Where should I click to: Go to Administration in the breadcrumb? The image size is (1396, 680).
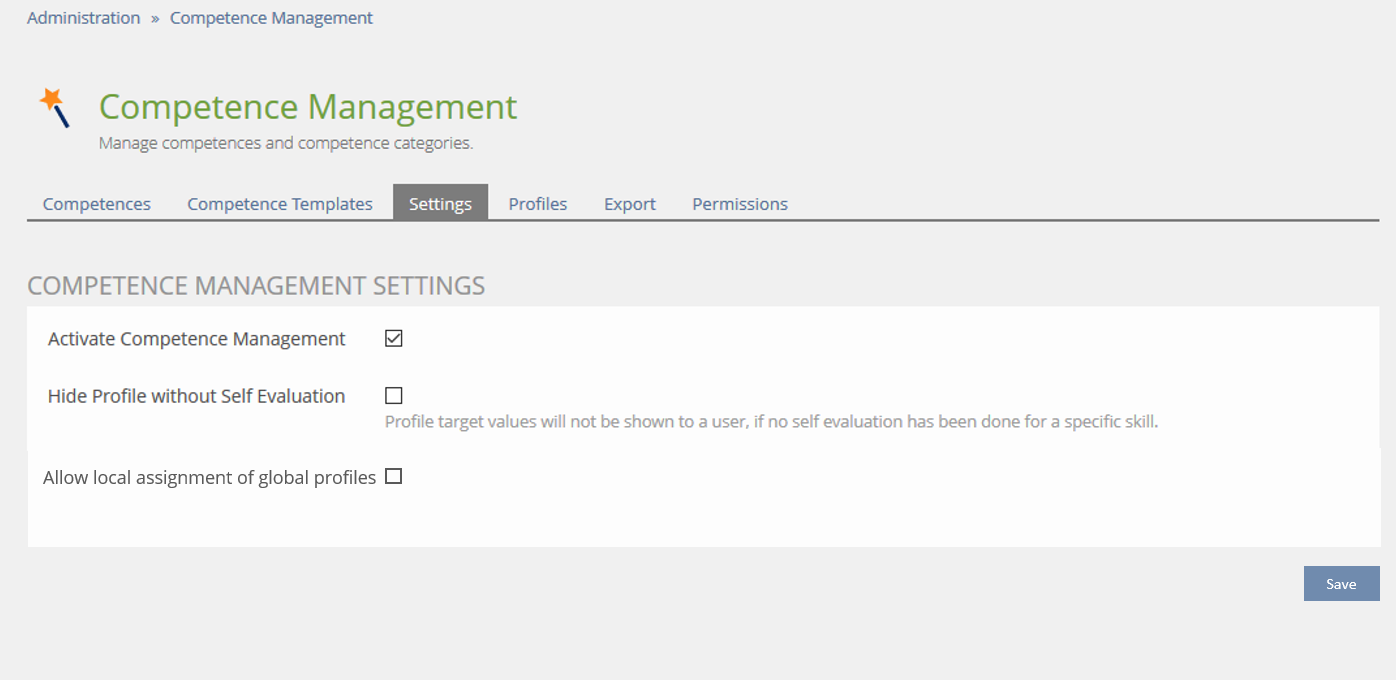tap(83, 18)
